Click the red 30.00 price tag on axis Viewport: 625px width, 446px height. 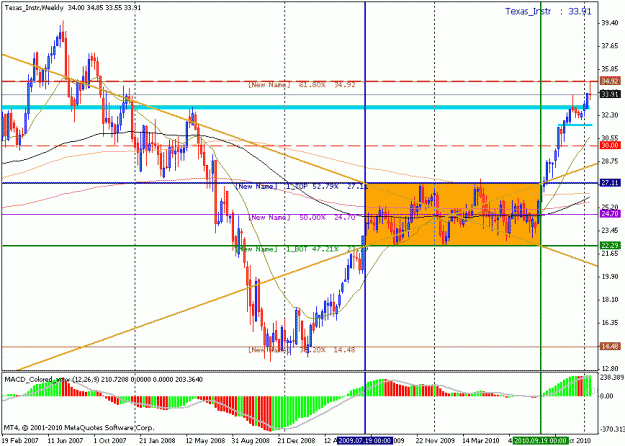click(610, 146)
